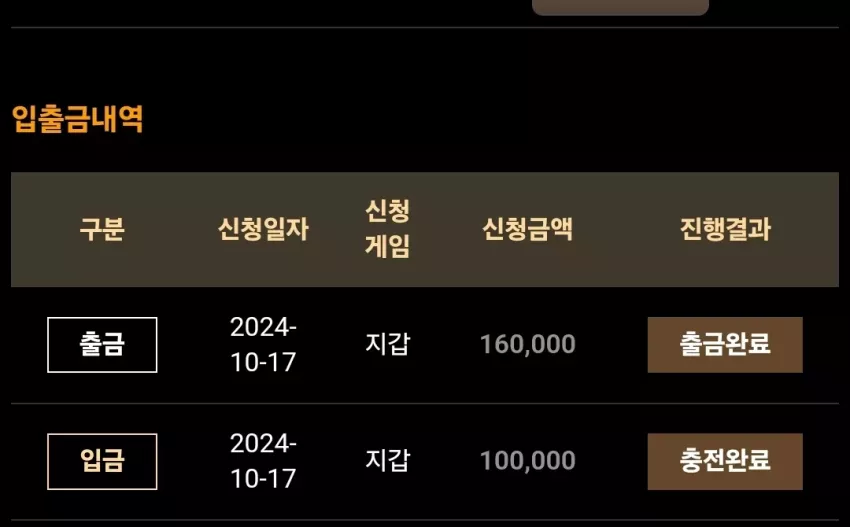Click the divider line between the rows
Screen dimensions: 850x527
point(425,403)
